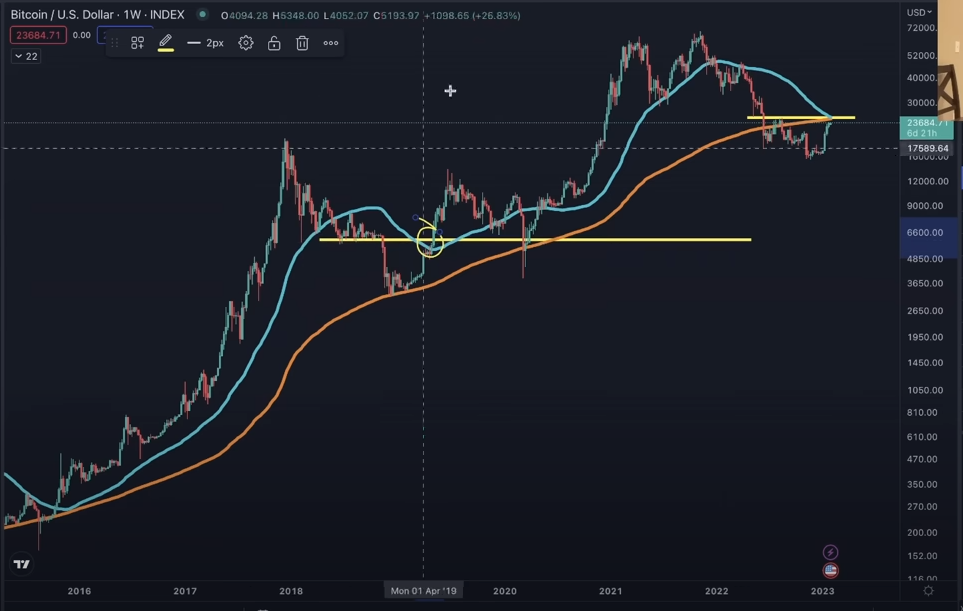
Task: Open price axis settings gear at bottom right
Action: pos(929,591)
